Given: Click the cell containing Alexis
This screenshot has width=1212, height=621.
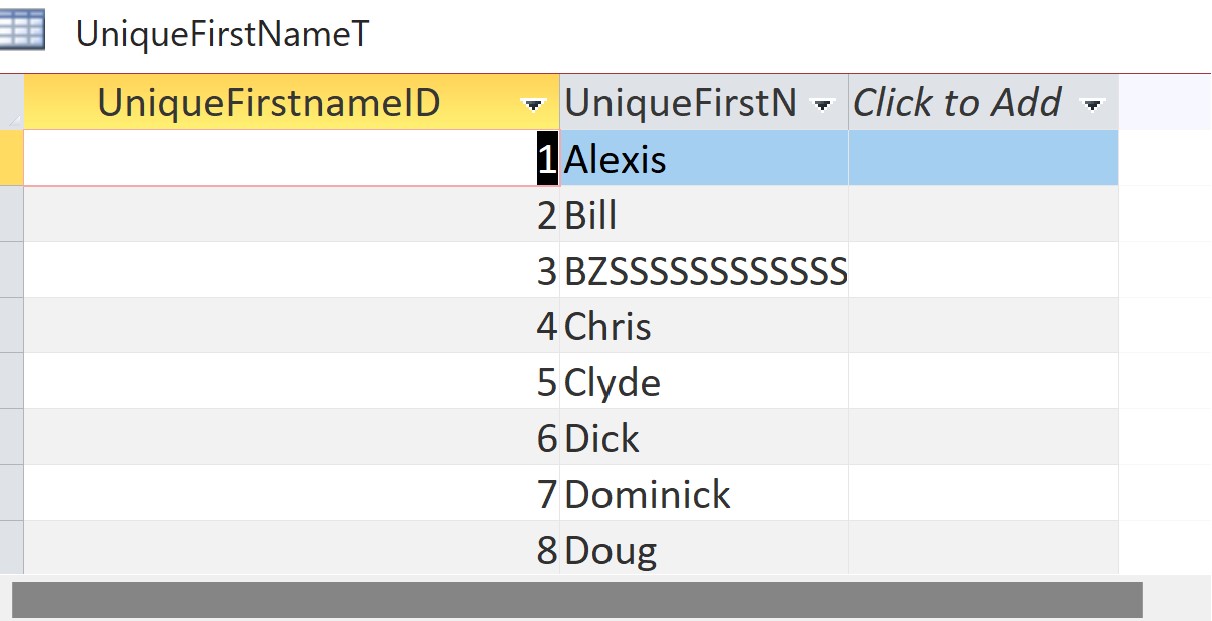Looking at the screenshot, I should point(703,159).
